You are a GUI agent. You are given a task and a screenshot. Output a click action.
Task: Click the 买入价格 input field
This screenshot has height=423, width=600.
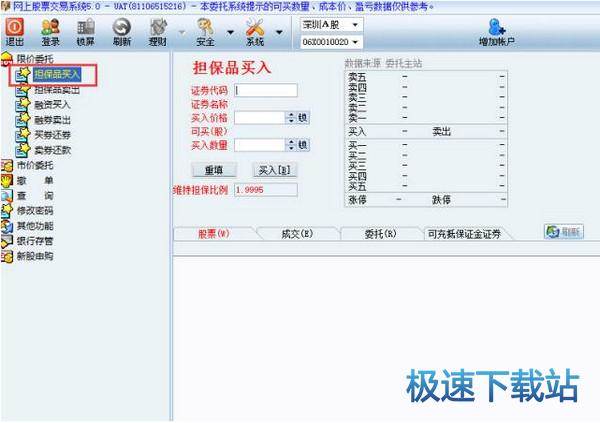coord(260,118)
